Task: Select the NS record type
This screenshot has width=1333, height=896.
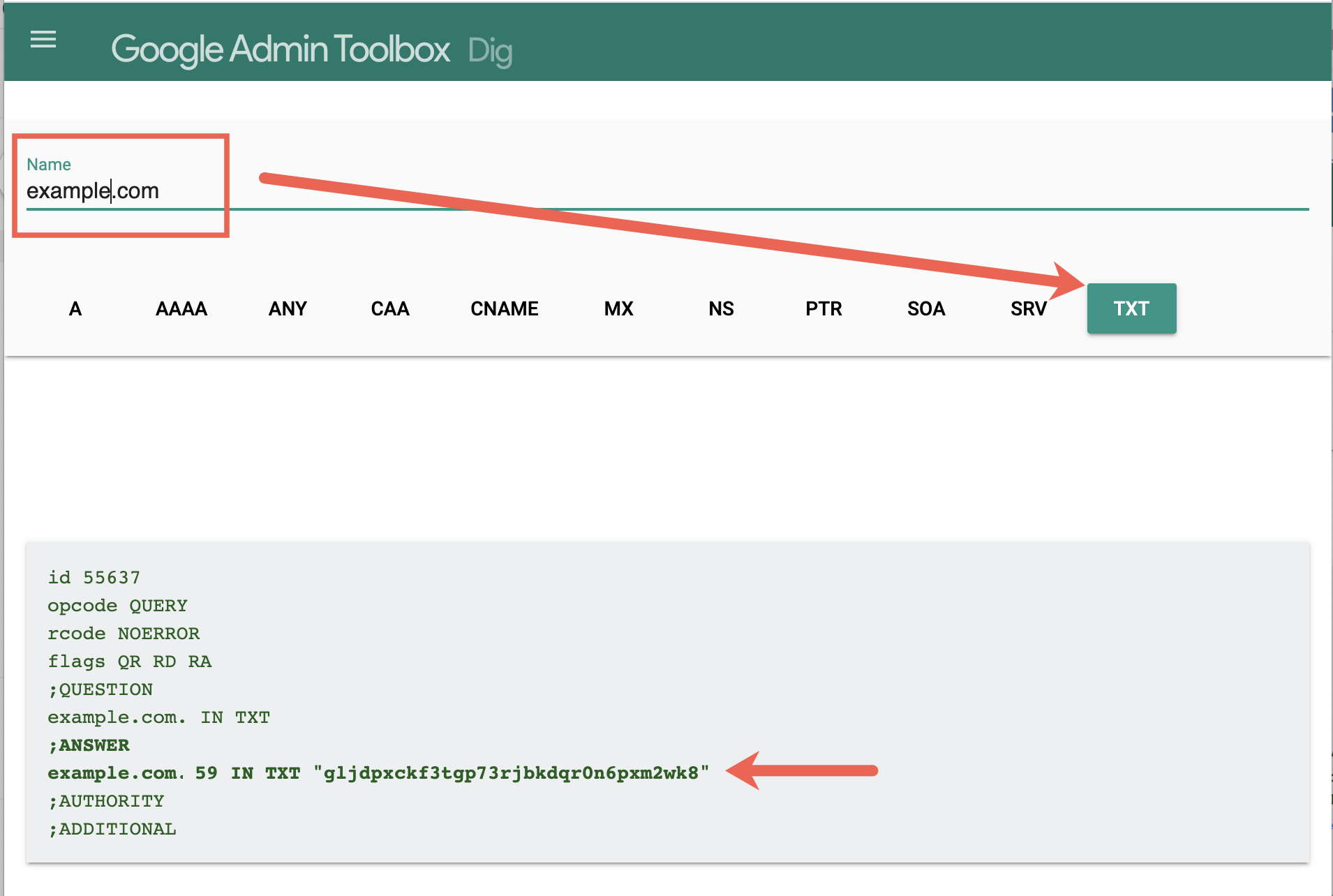Action: coord(721,308)
